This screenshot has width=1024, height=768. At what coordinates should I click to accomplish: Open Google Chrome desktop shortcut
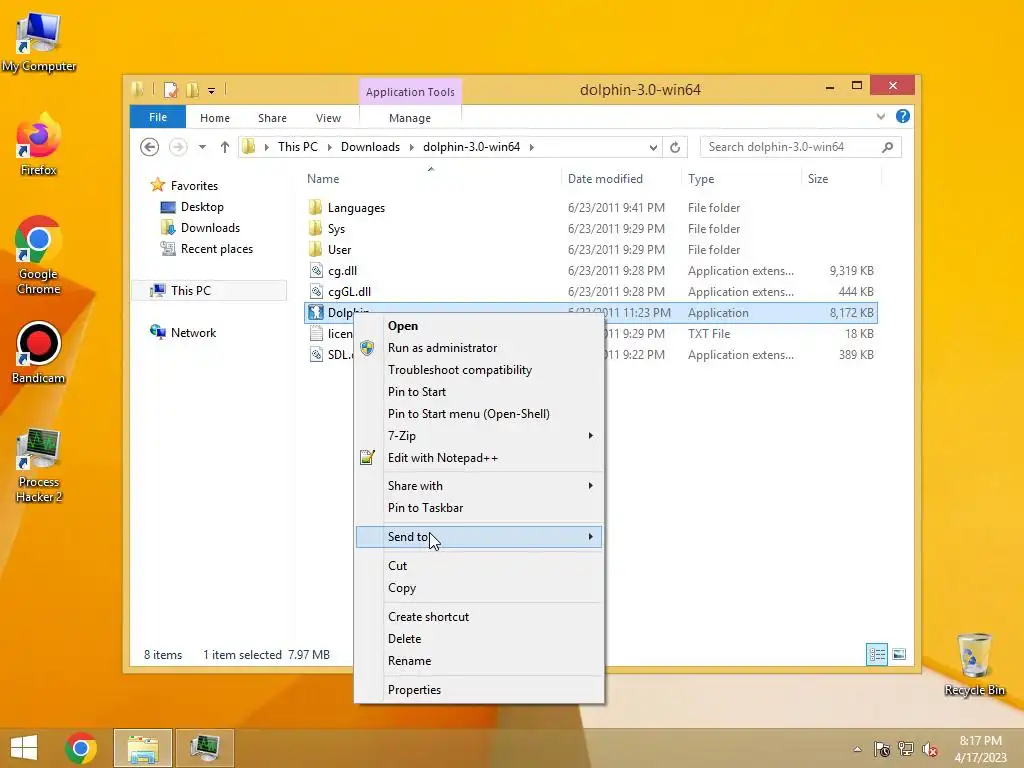tap(39, 255)
